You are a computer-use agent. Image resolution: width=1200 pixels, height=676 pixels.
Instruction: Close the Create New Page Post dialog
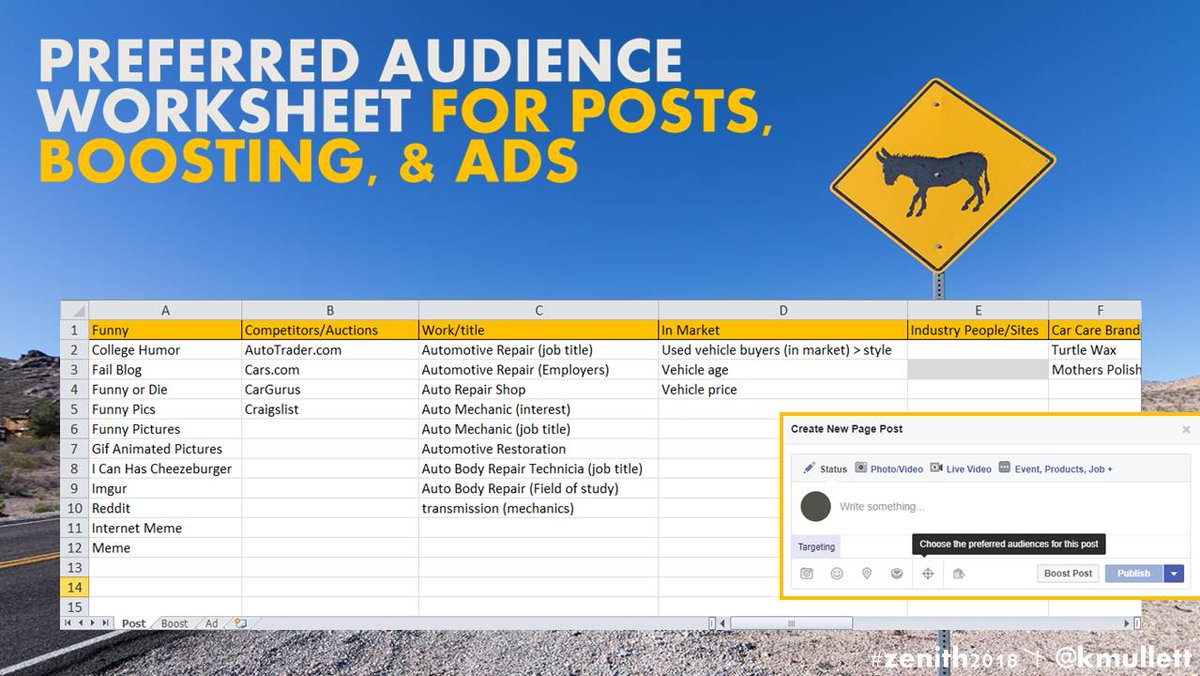coord(1186,429)
